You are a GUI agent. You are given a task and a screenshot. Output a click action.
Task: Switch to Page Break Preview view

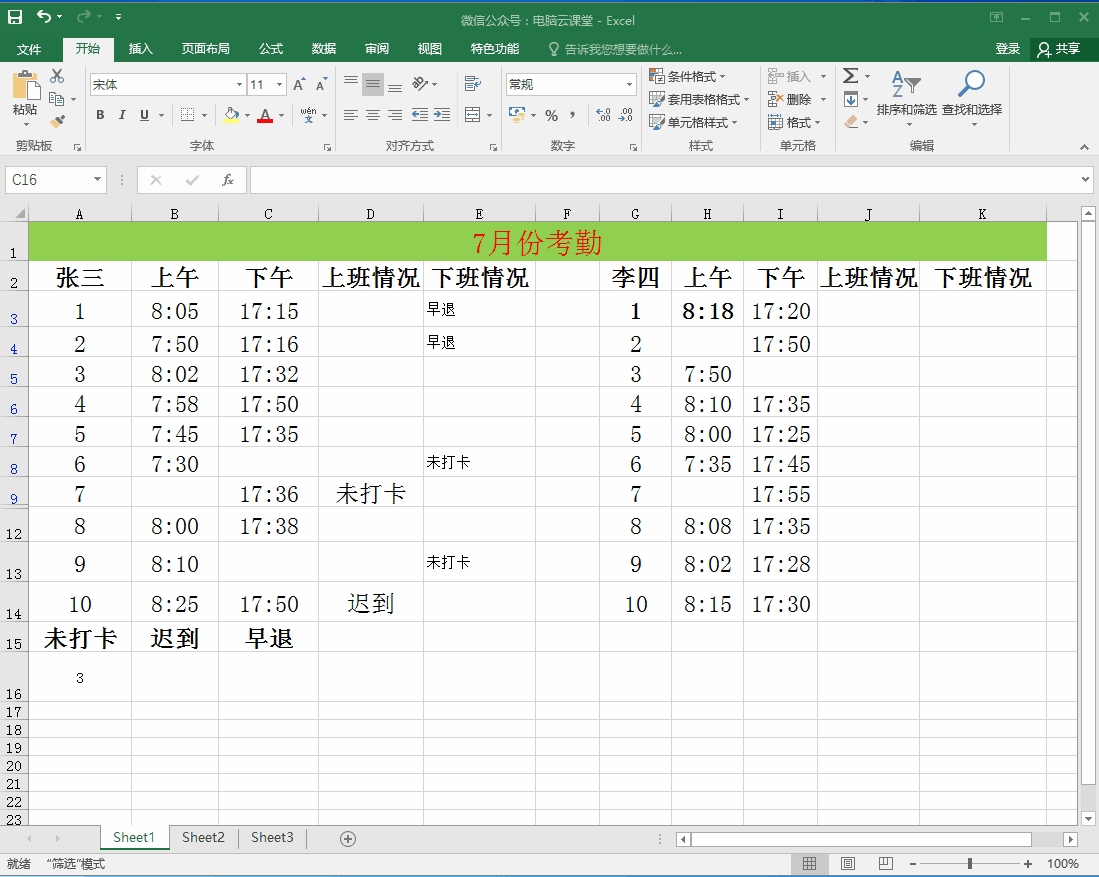click(886, 864)
